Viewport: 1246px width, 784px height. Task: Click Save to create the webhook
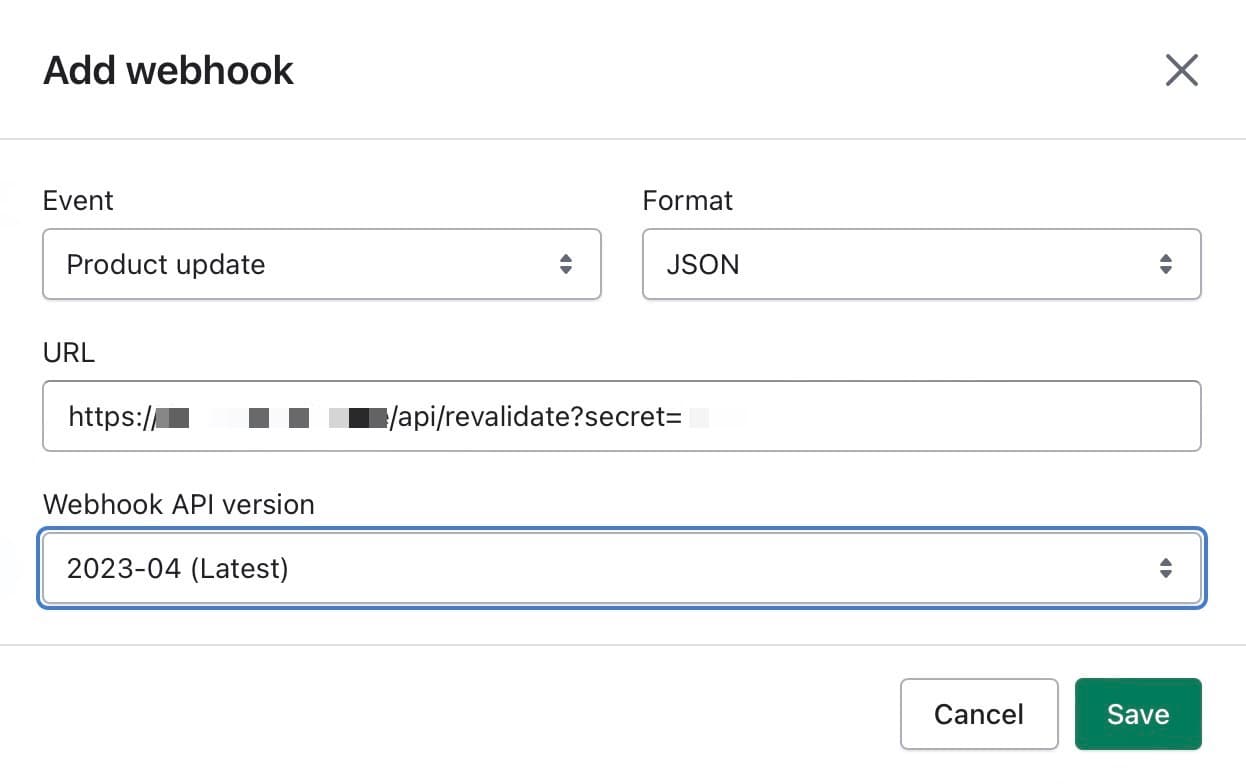1138,714
